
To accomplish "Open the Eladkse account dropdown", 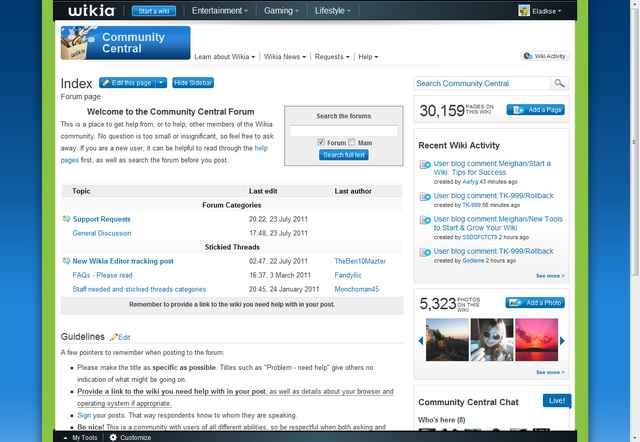I will click(547, 11).
